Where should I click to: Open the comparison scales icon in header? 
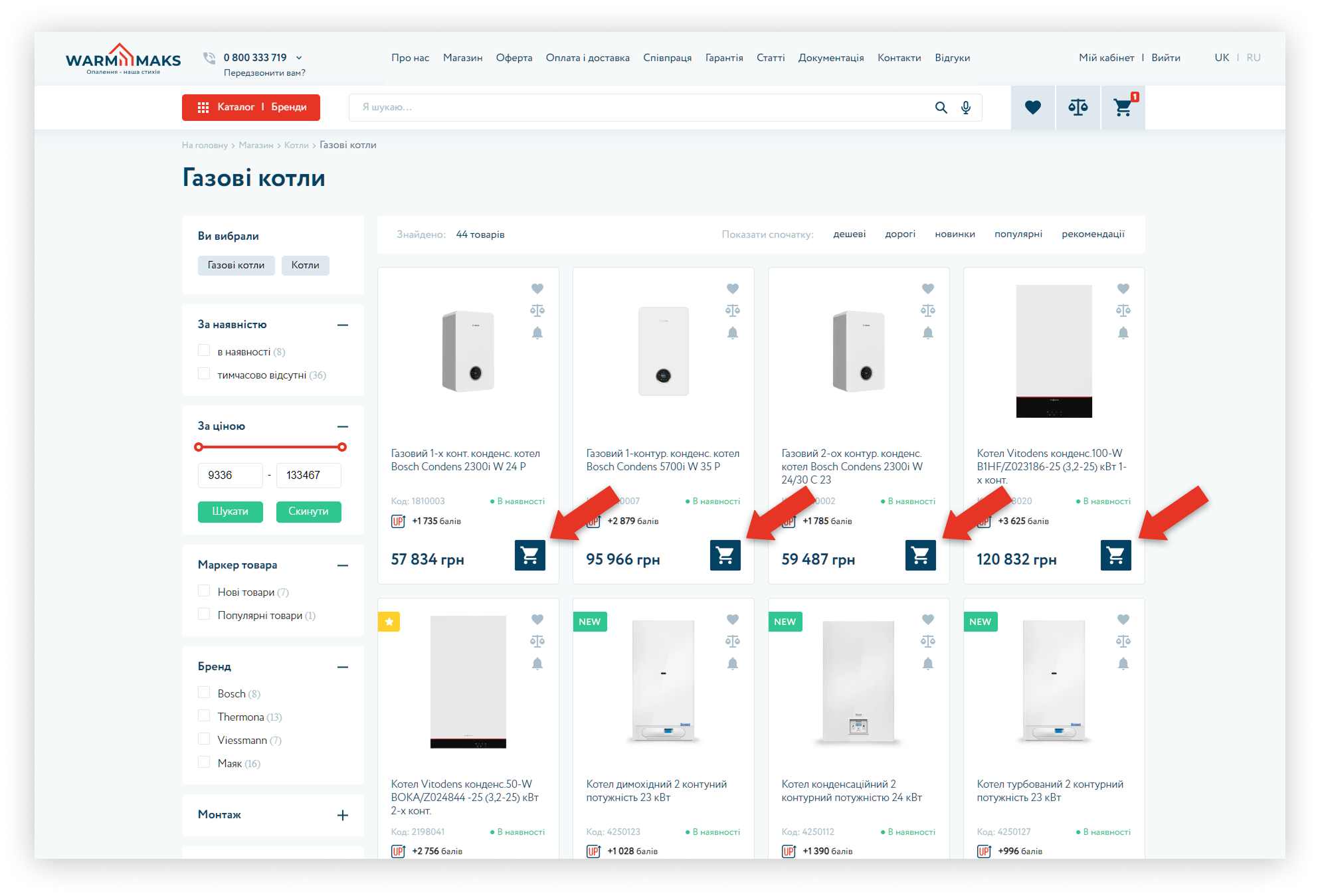click(1078, 107)
